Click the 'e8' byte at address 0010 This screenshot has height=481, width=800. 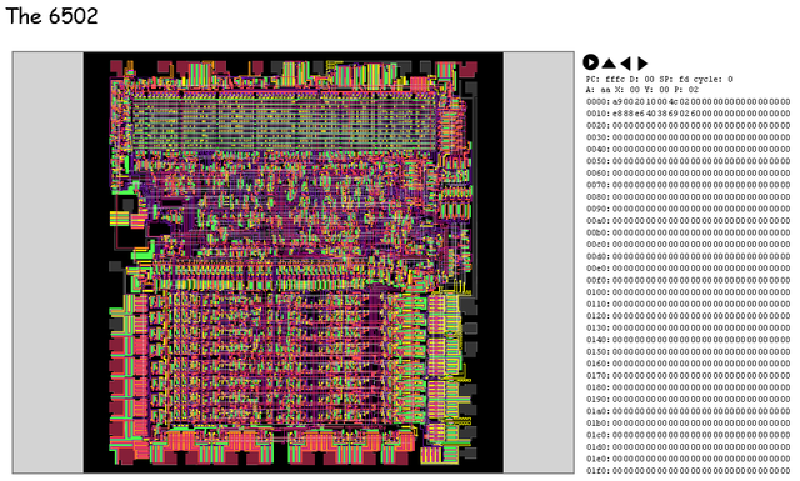[617, 114]
